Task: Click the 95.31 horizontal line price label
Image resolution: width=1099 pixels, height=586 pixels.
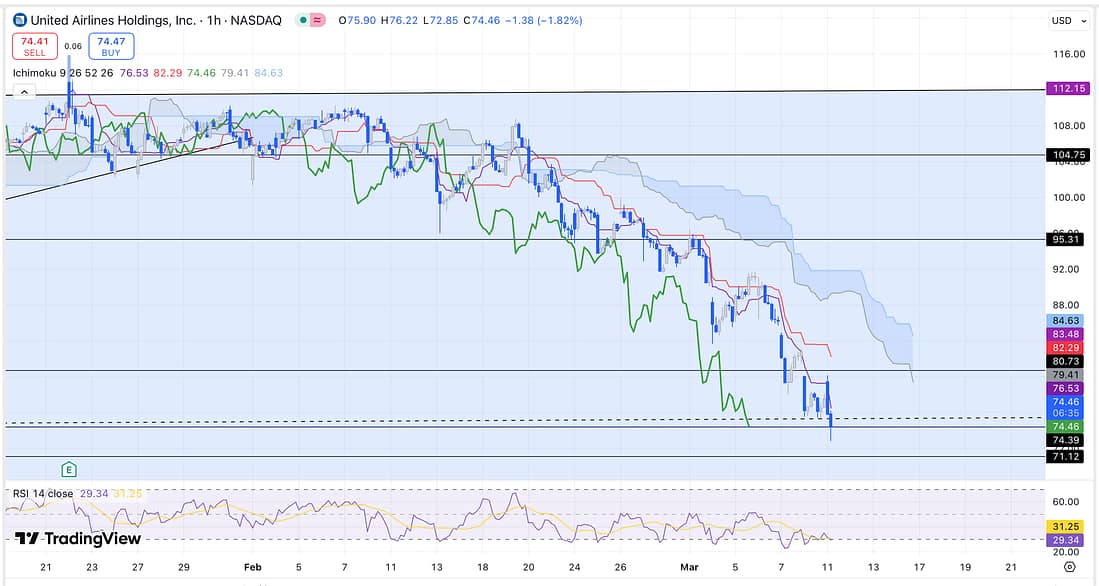Action: (1063, 240)
